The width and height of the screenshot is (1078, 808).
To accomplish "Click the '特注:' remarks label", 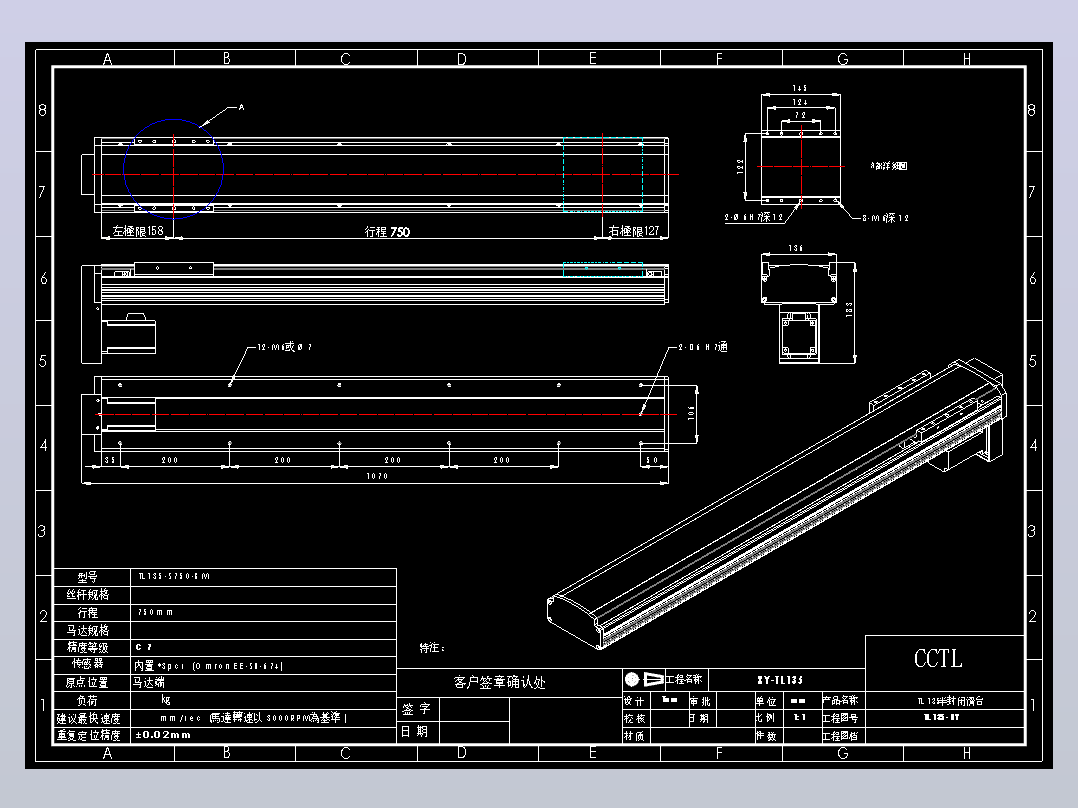I will pos(432,648).
